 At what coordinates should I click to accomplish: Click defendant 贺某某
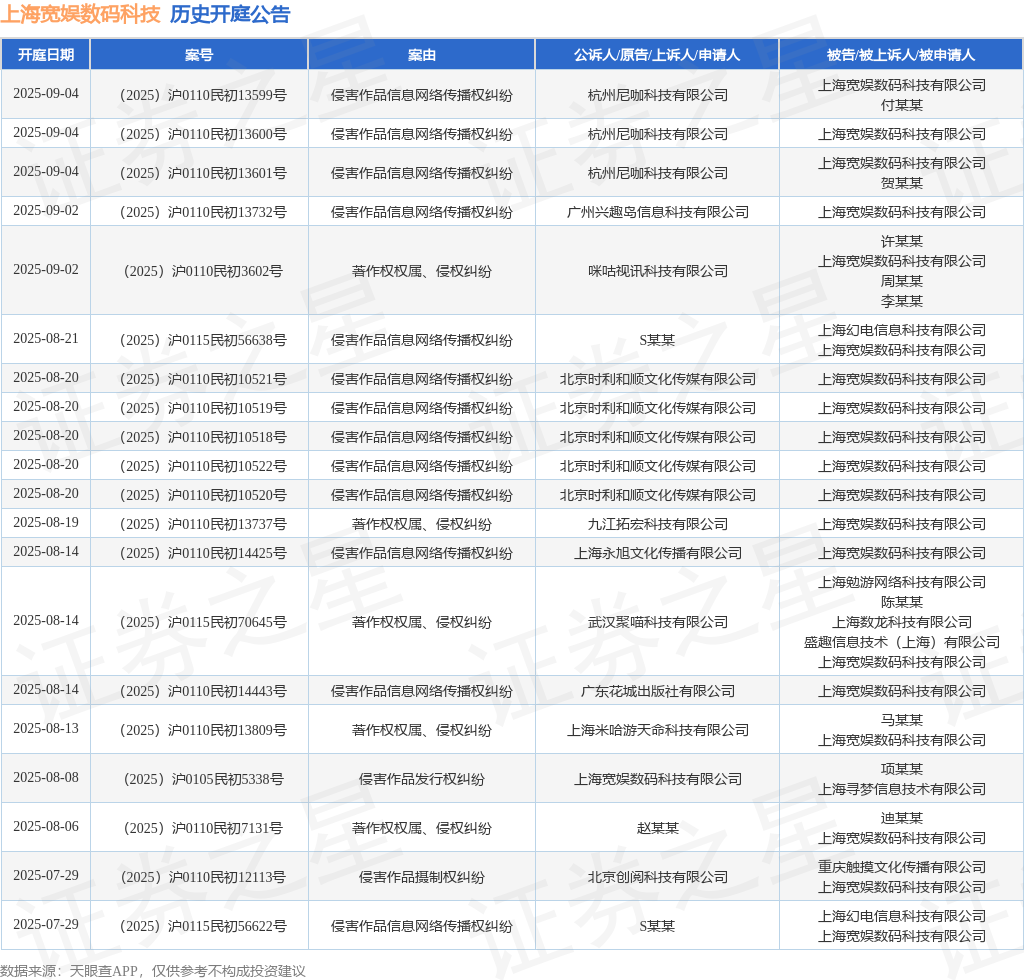[902, 184]
